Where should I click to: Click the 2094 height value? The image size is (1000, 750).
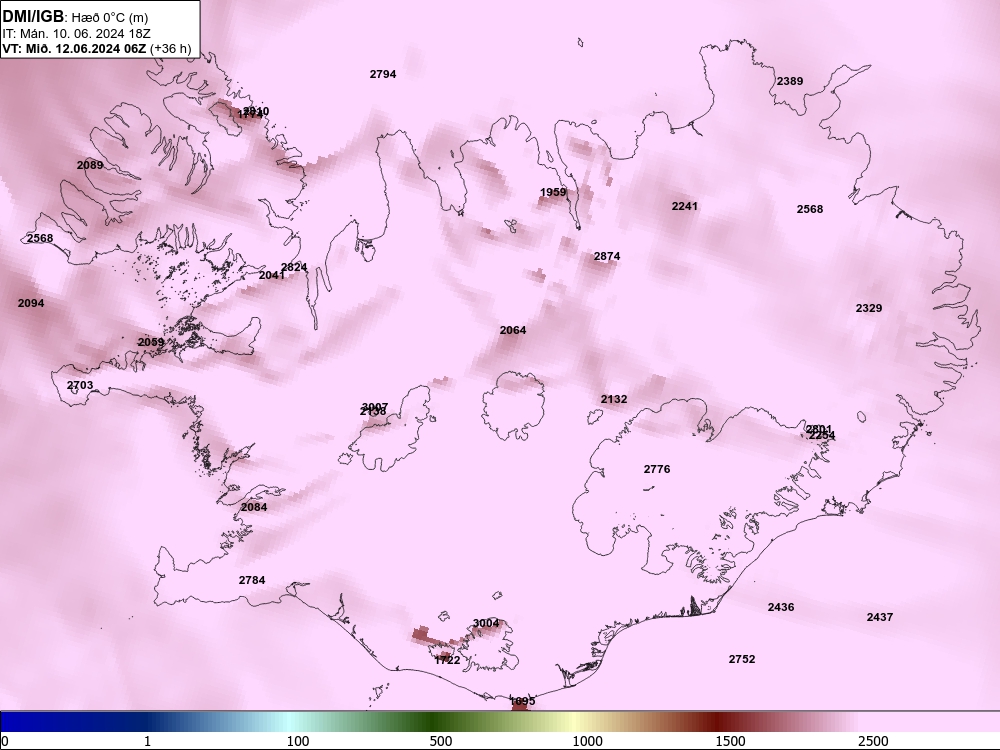pyautogui.click(x=31, y=304)
